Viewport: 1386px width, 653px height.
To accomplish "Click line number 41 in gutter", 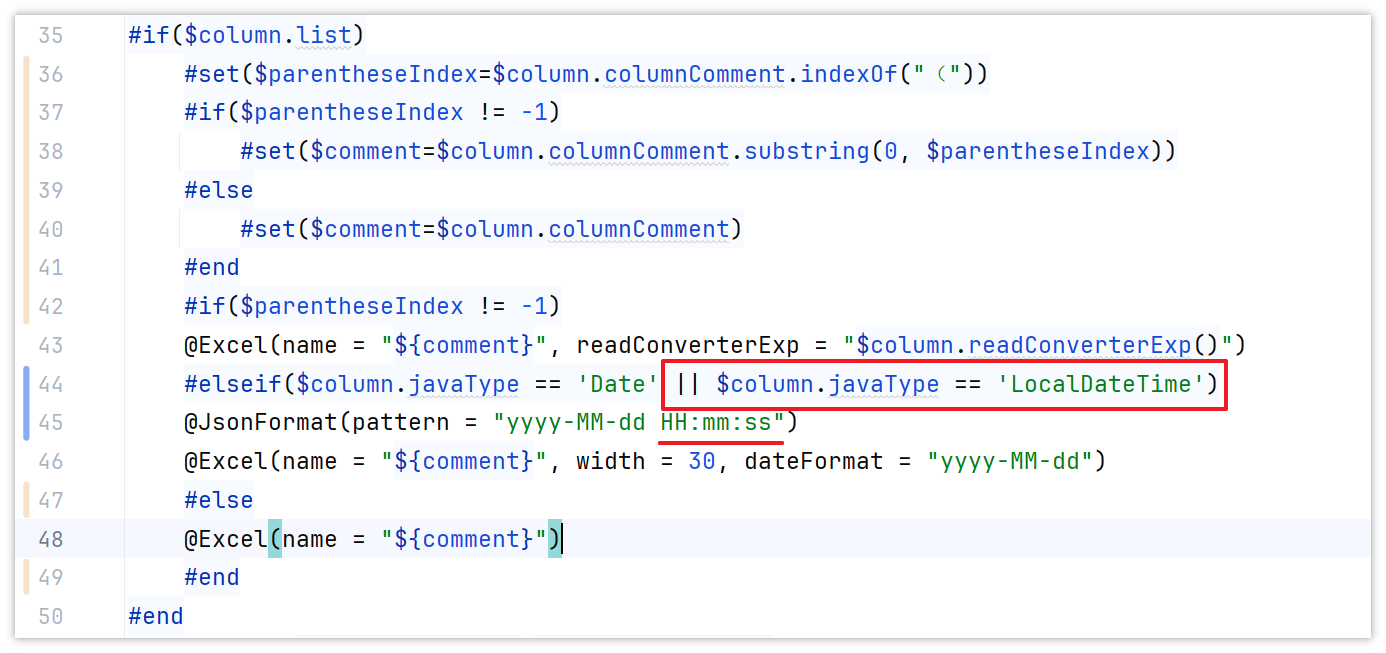I will coord(51,268).
